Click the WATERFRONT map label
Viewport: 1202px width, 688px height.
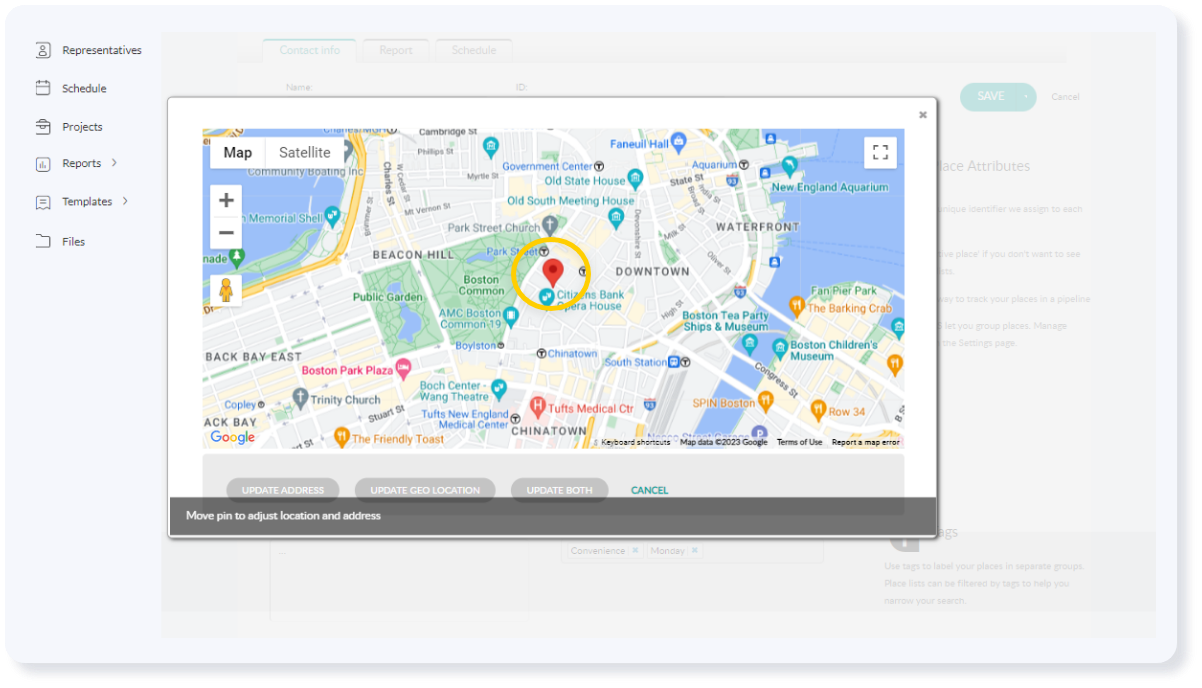pos(758,227)
